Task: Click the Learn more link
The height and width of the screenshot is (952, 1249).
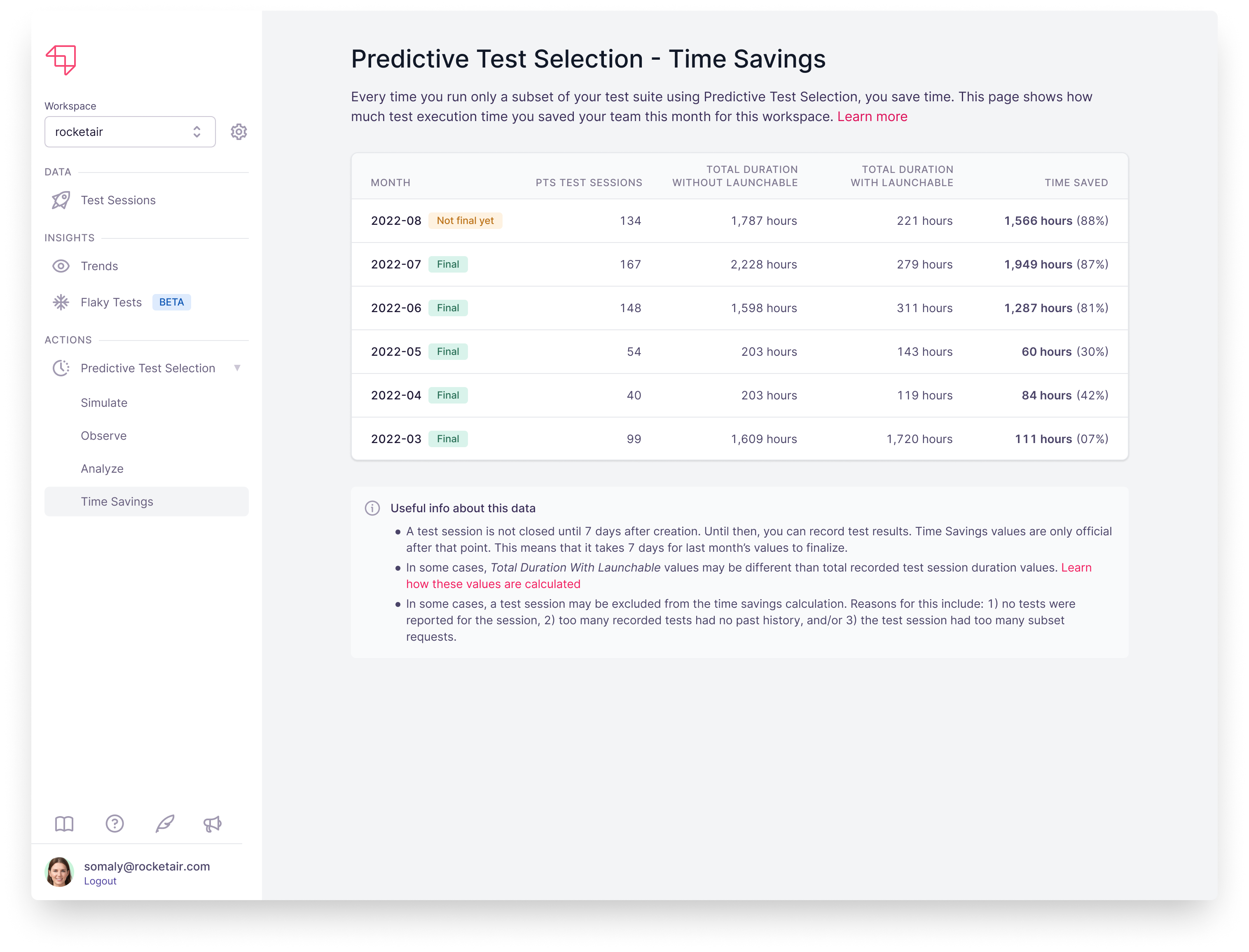Action: [x=872, y=116]
